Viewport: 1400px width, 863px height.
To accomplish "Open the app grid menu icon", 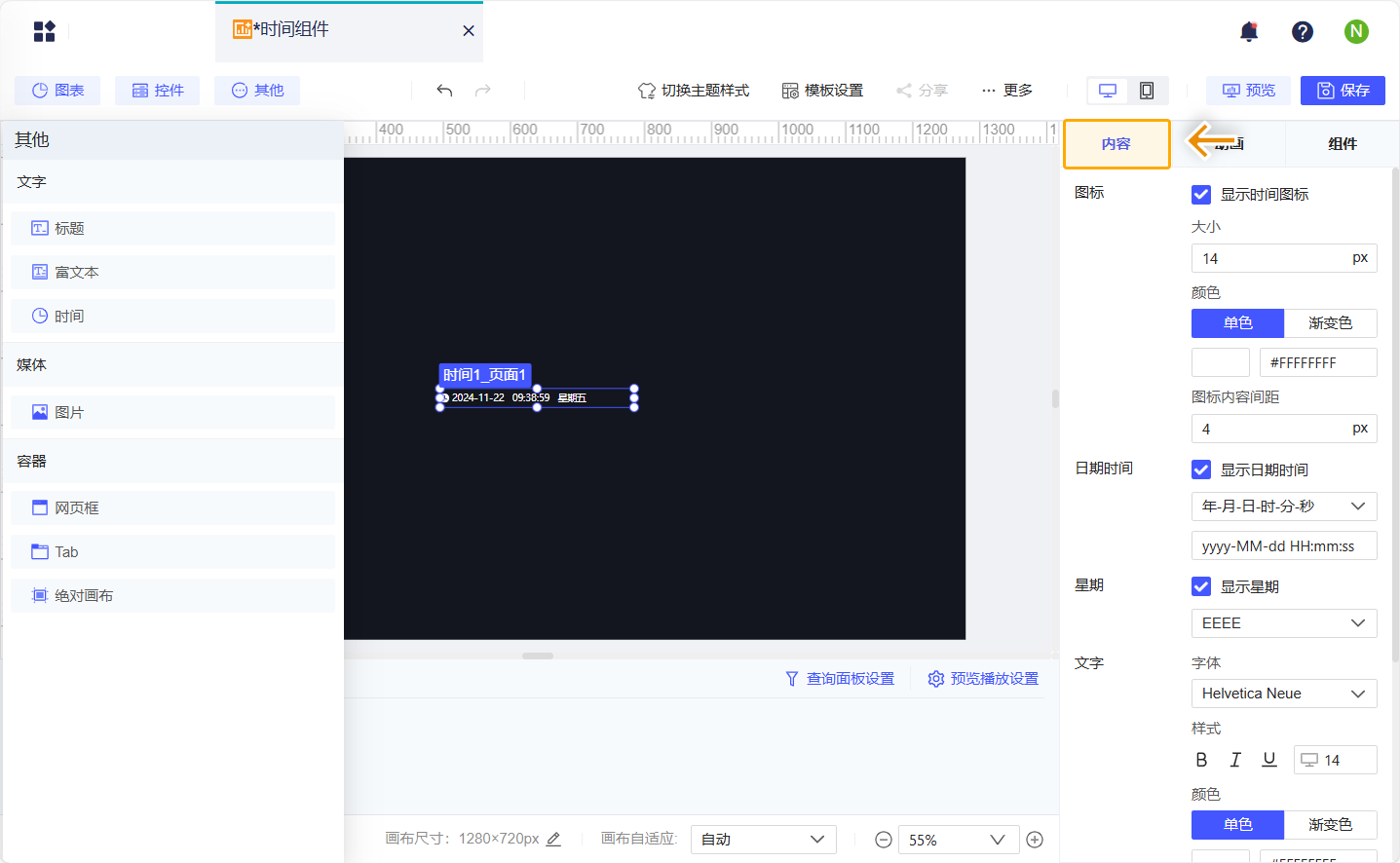I will (45, 31).
